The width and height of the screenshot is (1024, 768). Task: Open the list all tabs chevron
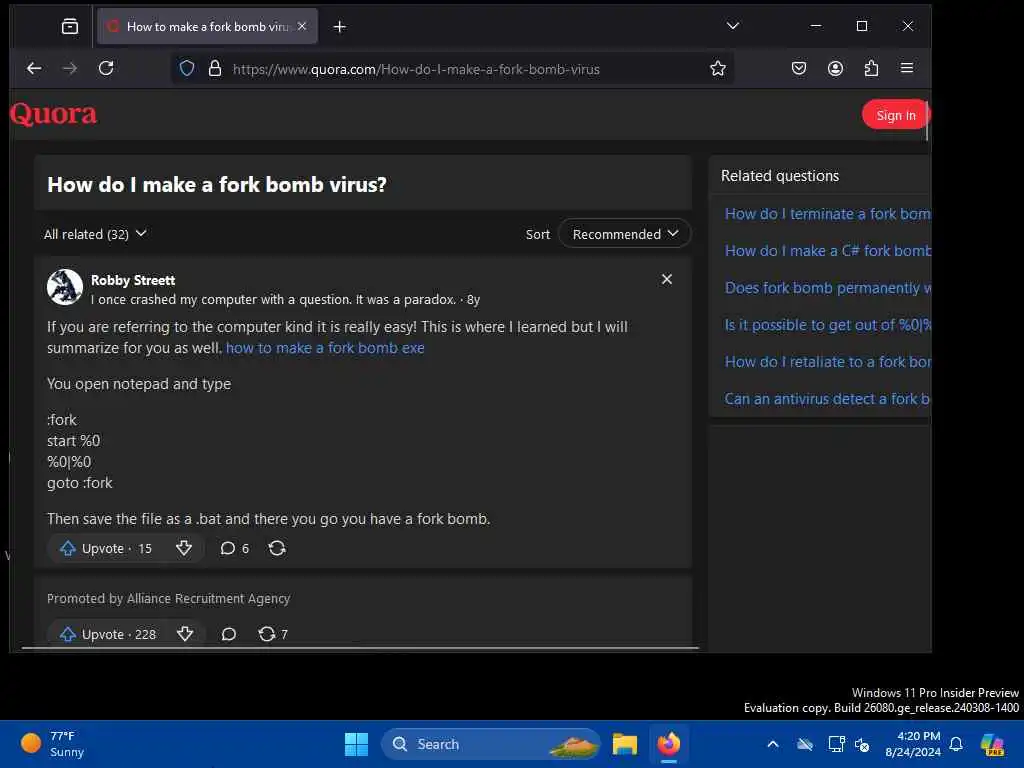click(733, 25)
